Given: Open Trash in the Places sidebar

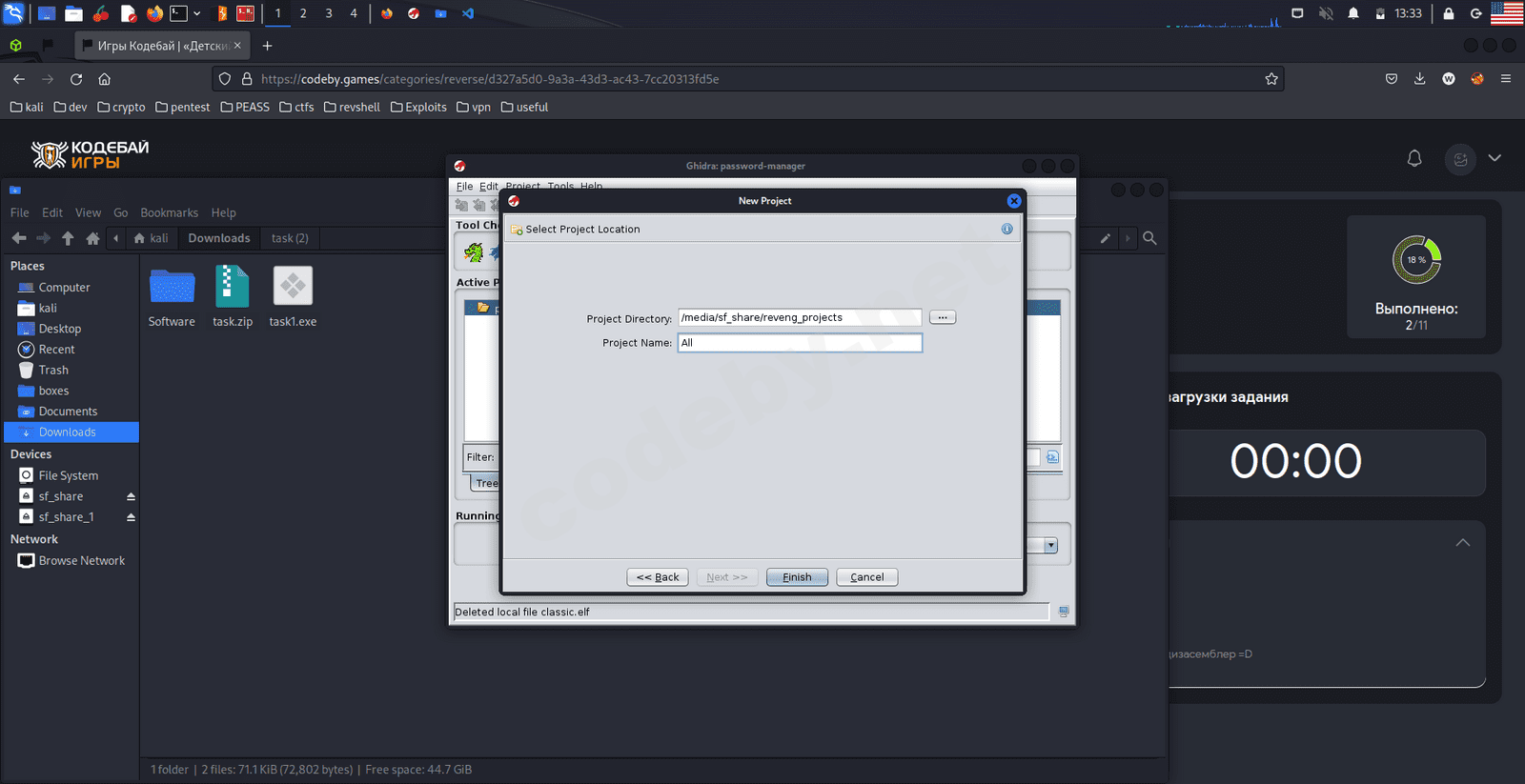Looking at the screenshot, I should coord(53,371).
